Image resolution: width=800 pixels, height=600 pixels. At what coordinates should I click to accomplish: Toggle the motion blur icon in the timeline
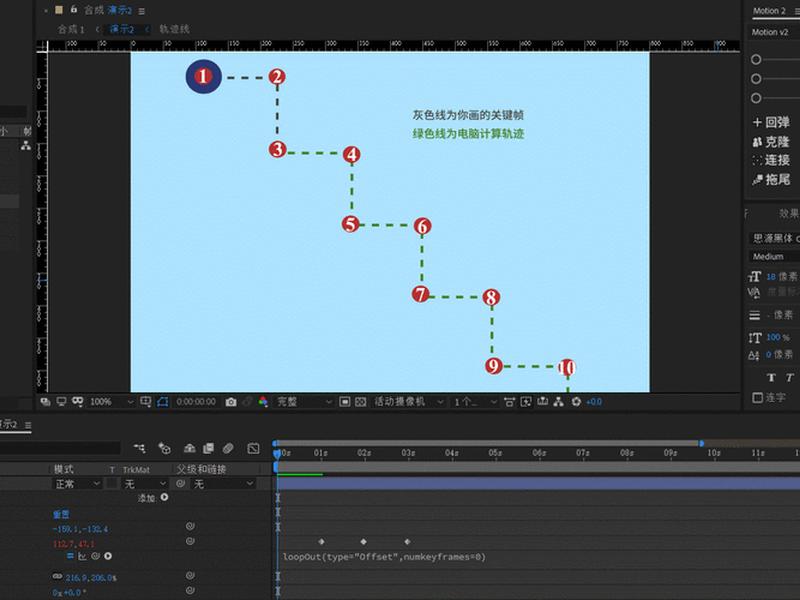228,448
